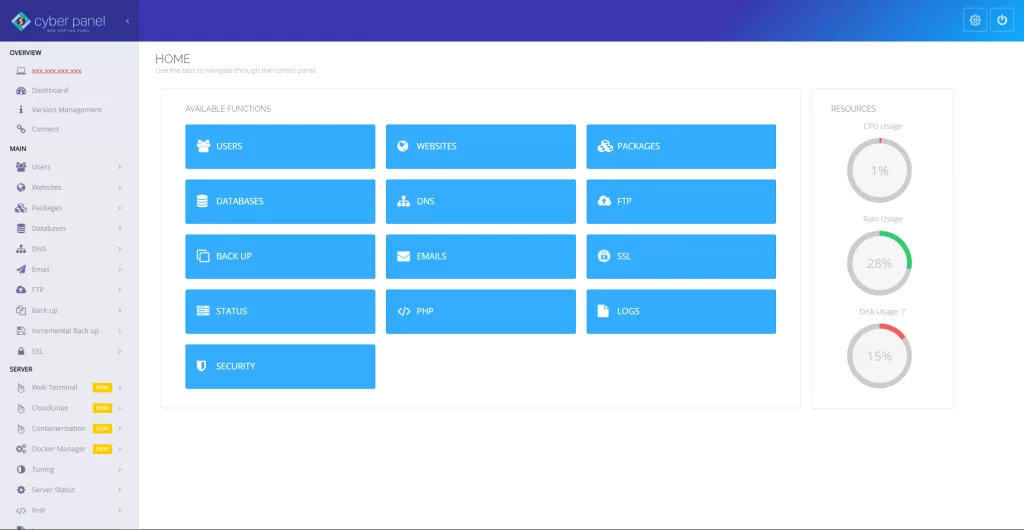Open settings gear icon in top bar
The width and height of the screenshot is (1024, 530).
point(975,20)
